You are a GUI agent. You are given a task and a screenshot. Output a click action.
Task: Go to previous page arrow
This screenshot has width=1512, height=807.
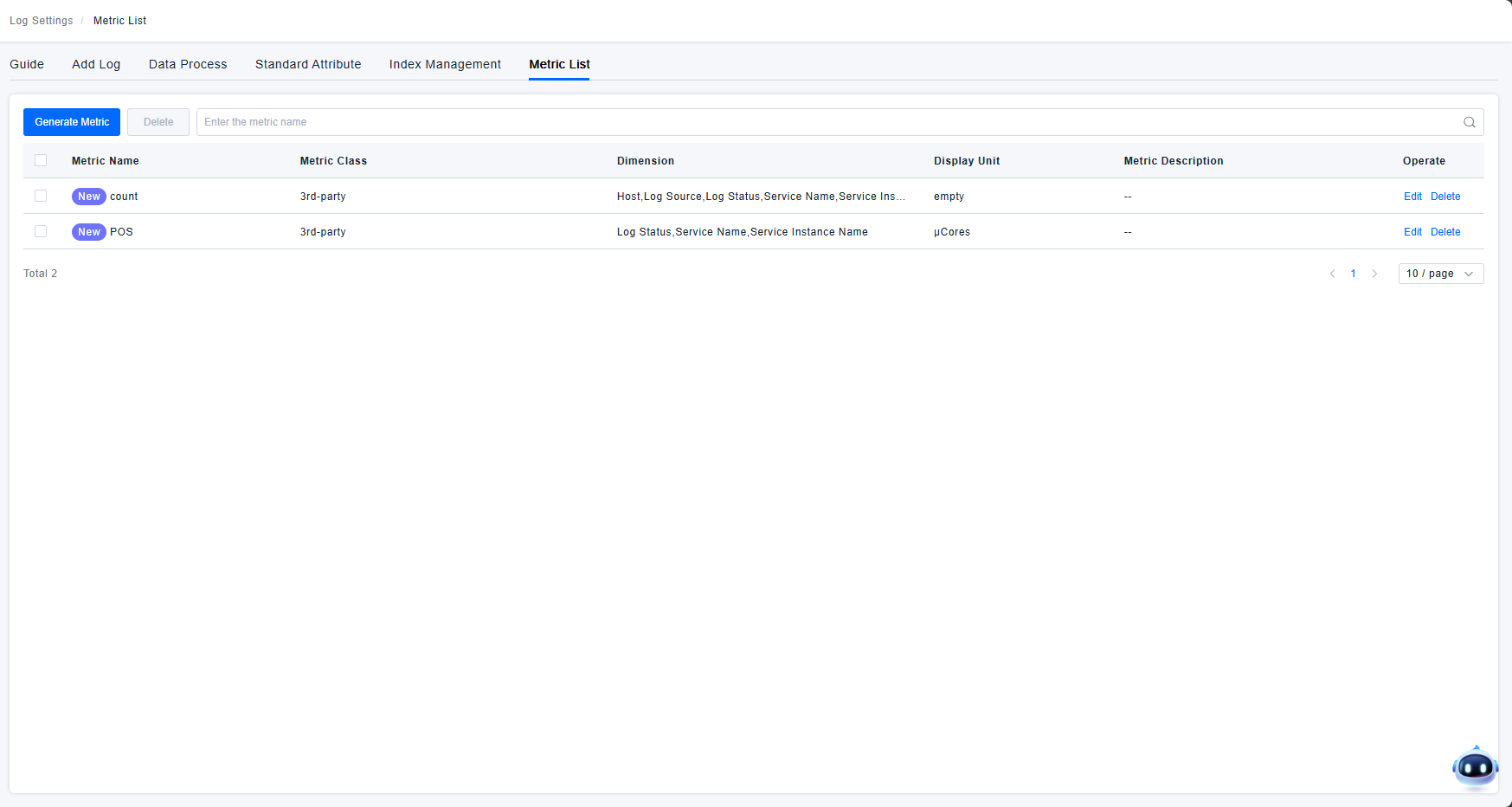click(1332, 274)
